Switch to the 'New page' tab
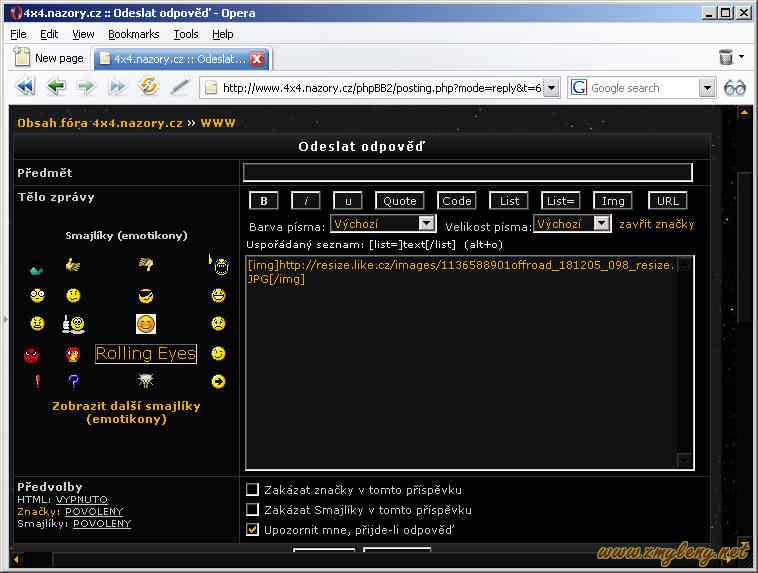Image resolution: width=758 pixels, height=573 pixels. click(x=50, y=58)
